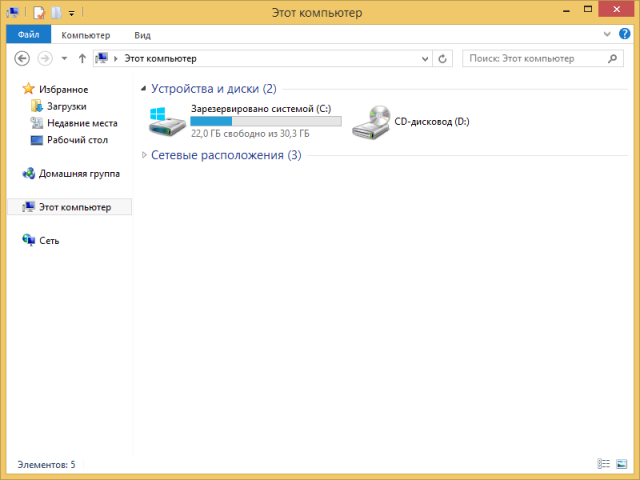Open the recent locations dropdown arrow
640x480 pixels.
coord(64,59)
